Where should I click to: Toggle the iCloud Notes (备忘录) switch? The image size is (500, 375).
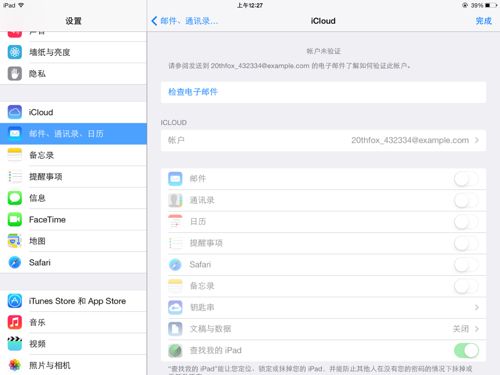click(x=466, y=286)
